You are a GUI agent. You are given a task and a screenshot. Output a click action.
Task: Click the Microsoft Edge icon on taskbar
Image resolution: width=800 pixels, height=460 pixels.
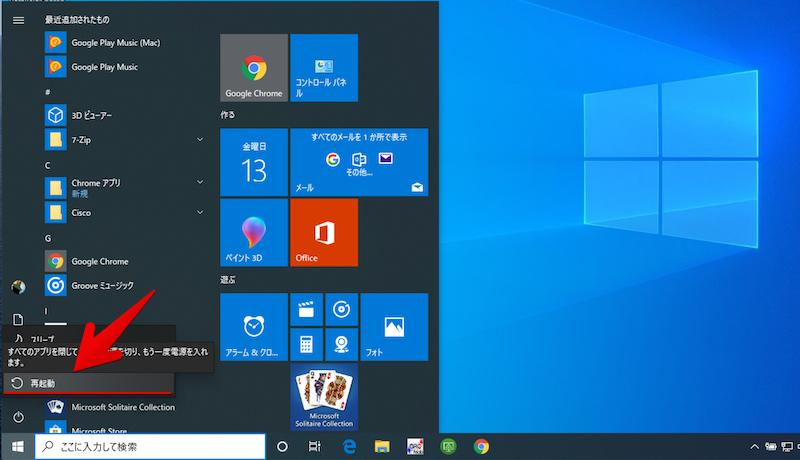click(350, 446)
